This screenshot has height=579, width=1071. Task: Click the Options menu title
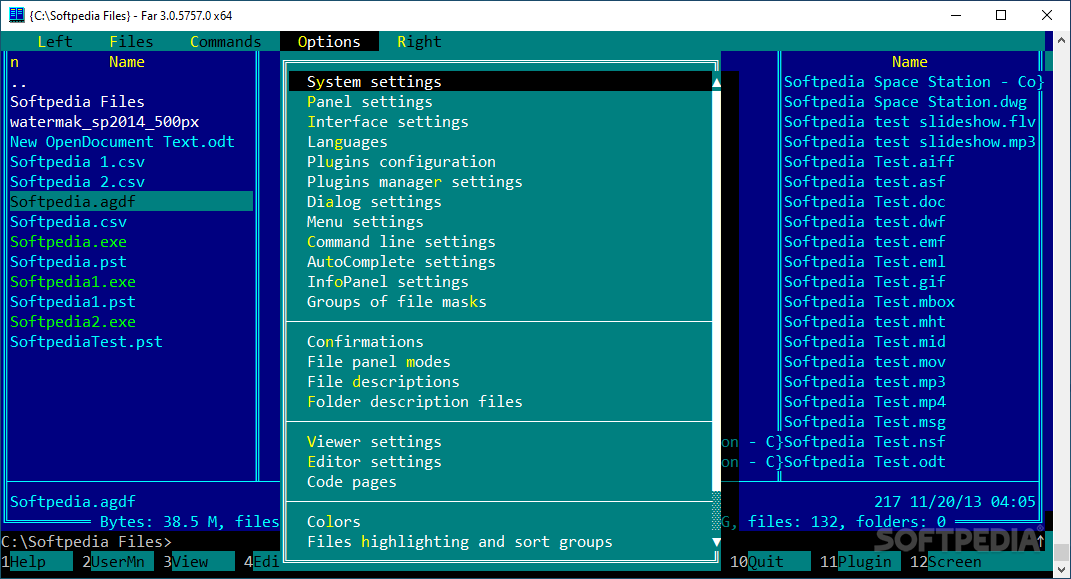tap(329, 42)
